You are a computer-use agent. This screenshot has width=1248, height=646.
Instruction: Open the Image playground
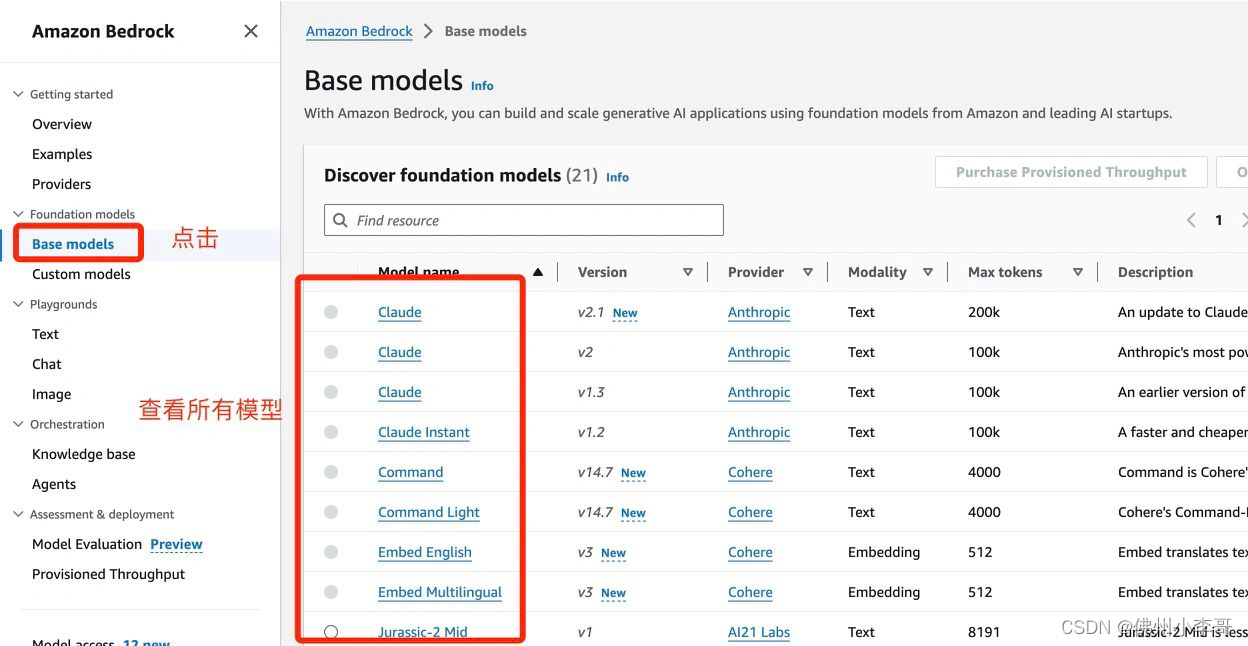51,394
